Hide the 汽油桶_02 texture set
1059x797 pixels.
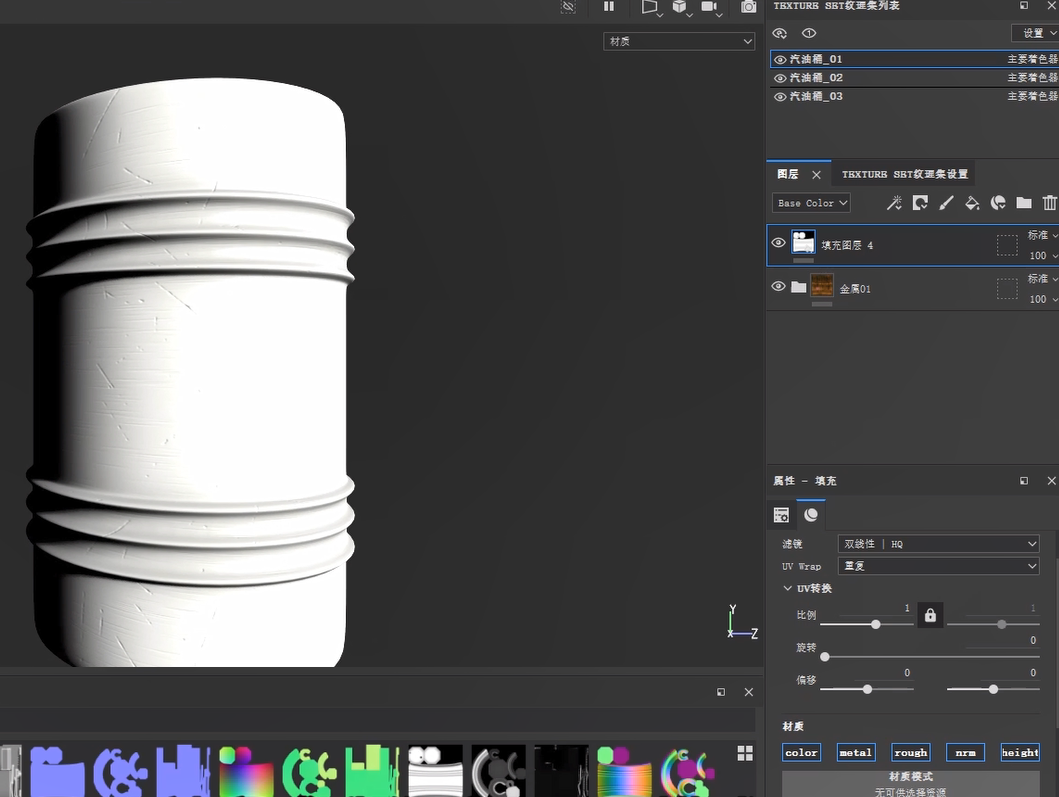pos(780,78)
